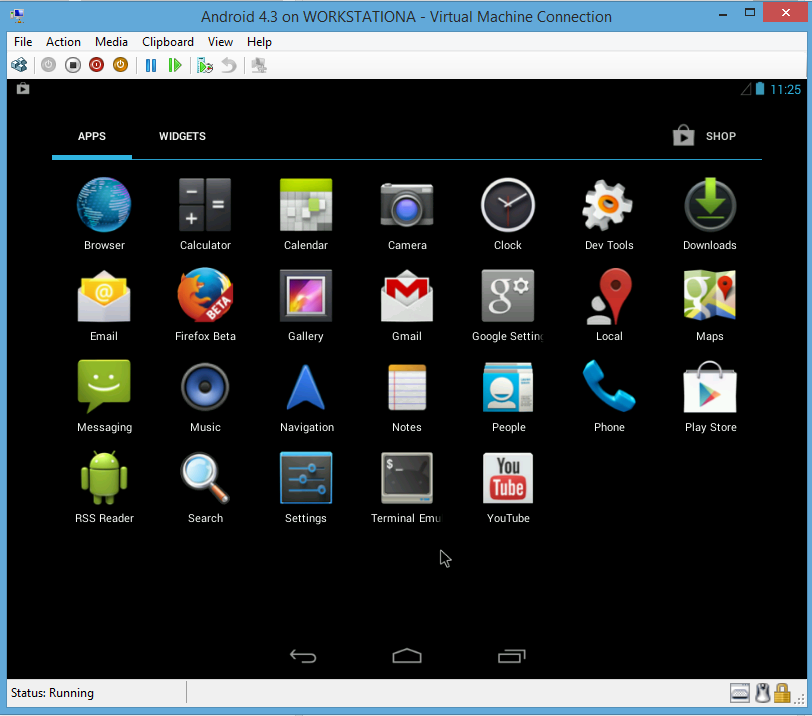Launch the Camera app
Viewport: 812px width, 716px height.
tap(406, 205)
